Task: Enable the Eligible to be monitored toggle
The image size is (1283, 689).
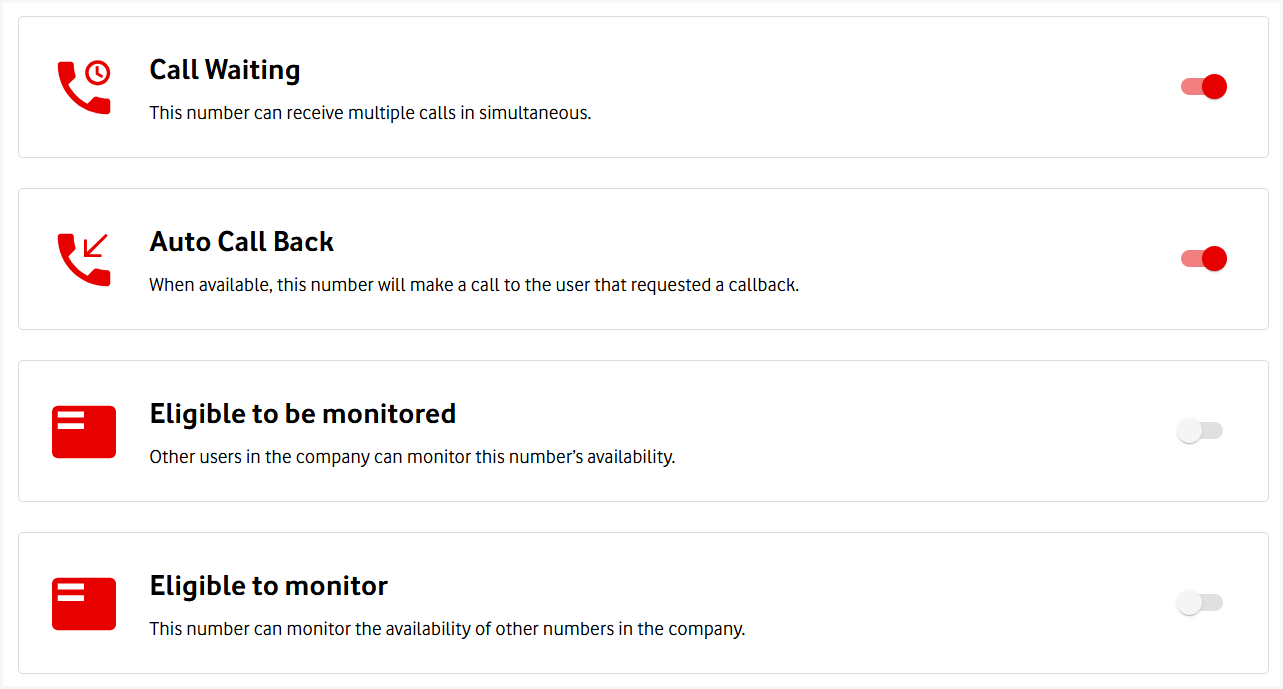Action: [1200, 431]
